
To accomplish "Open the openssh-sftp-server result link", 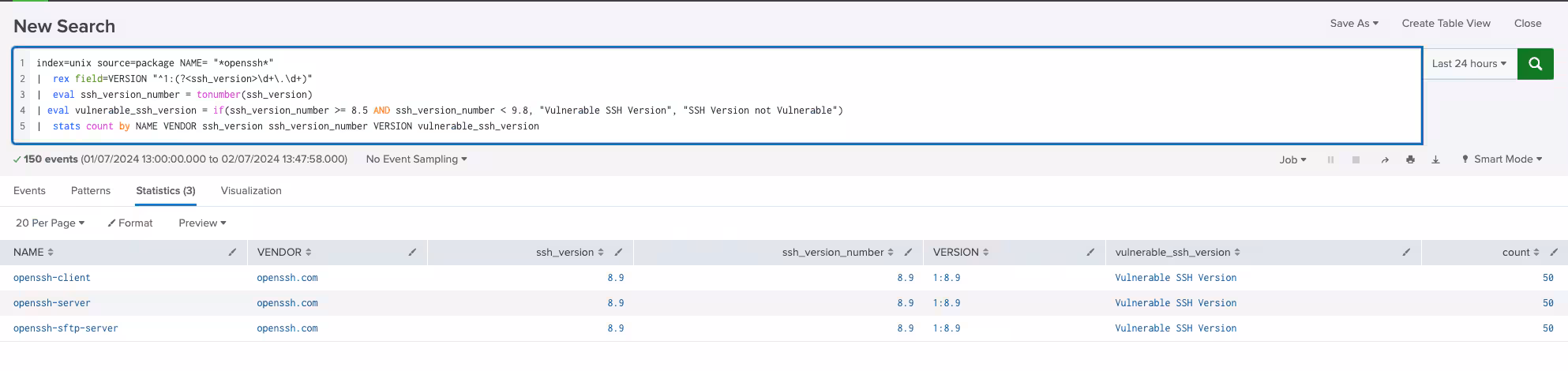I will click(x=66, y=328).
